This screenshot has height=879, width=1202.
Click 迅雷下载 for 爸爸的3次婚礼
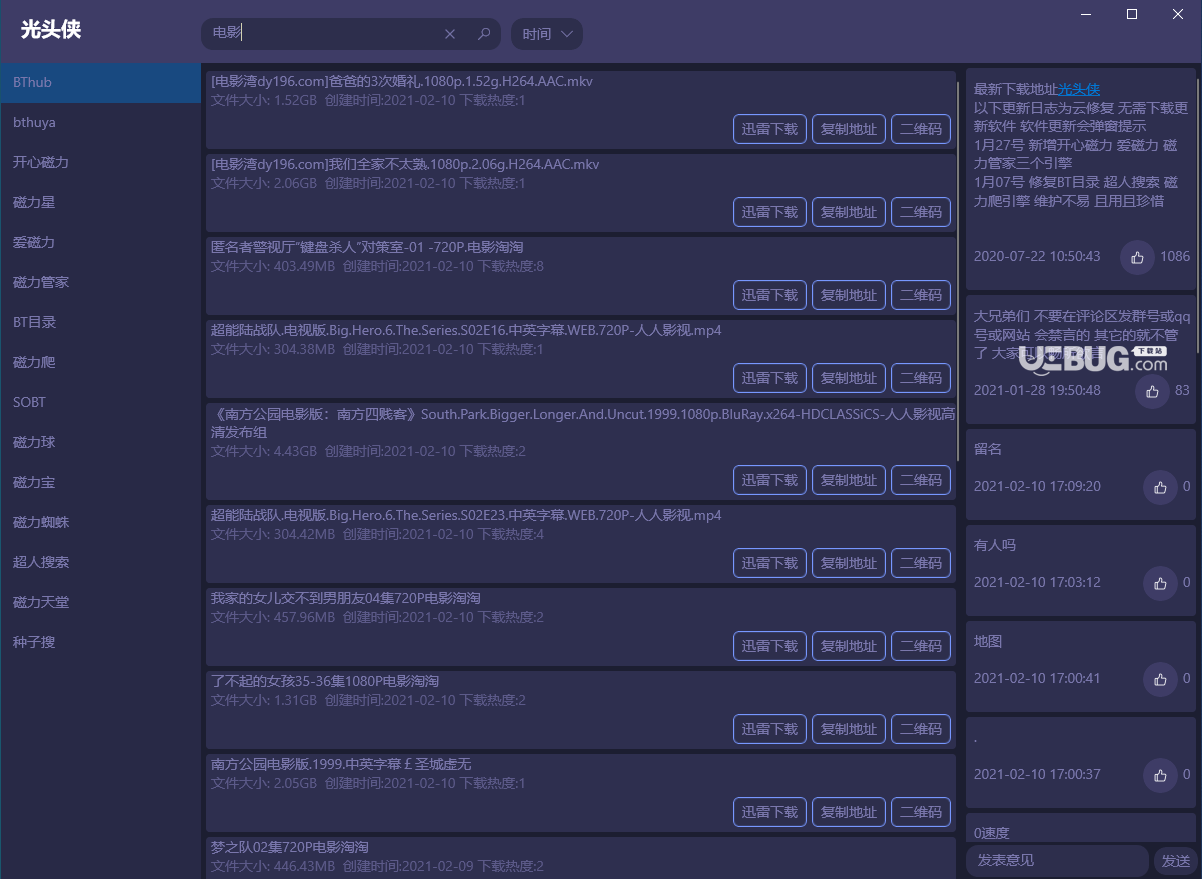point(770,129)
